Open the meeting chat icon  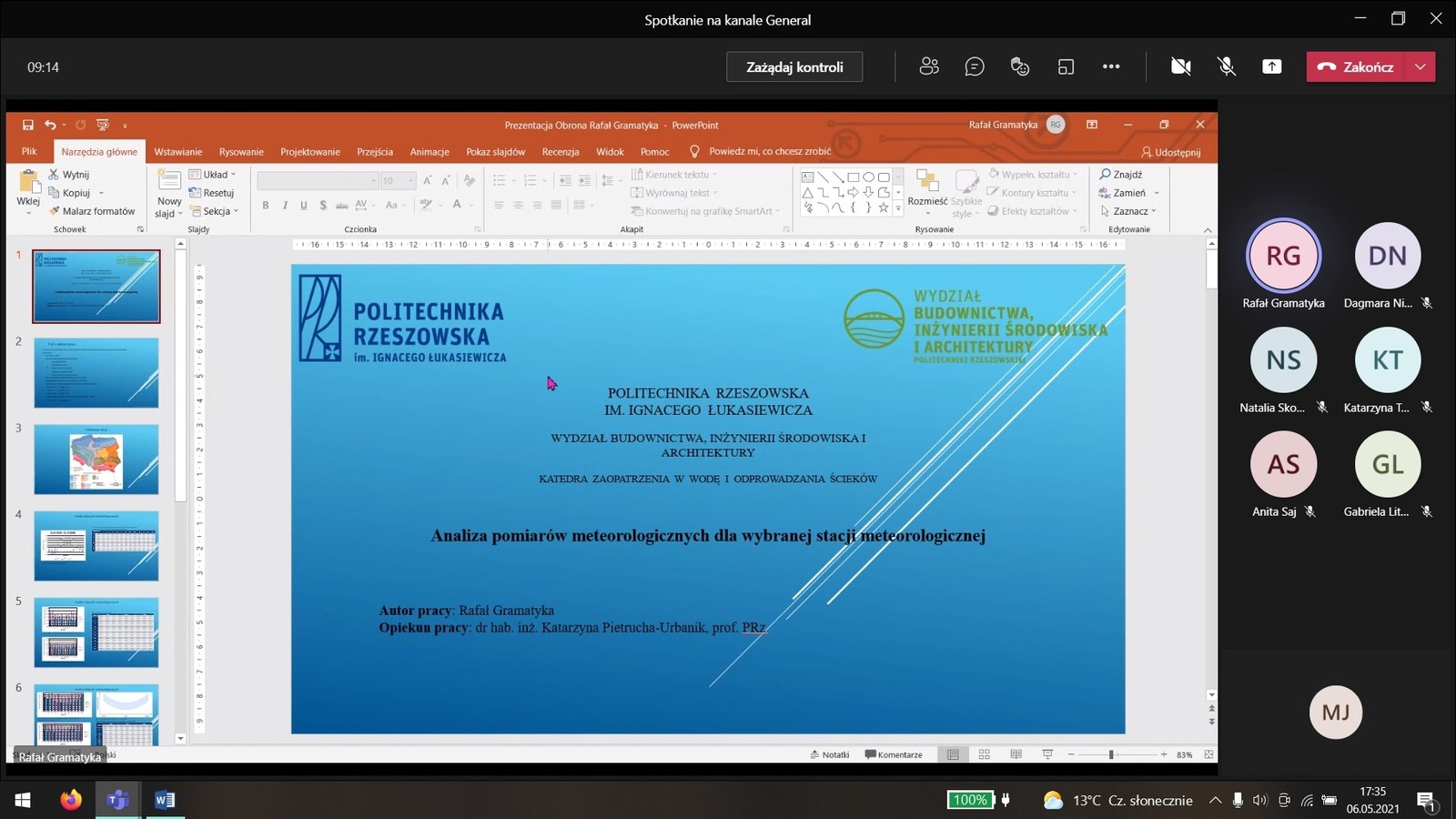(x=975, y=66)
